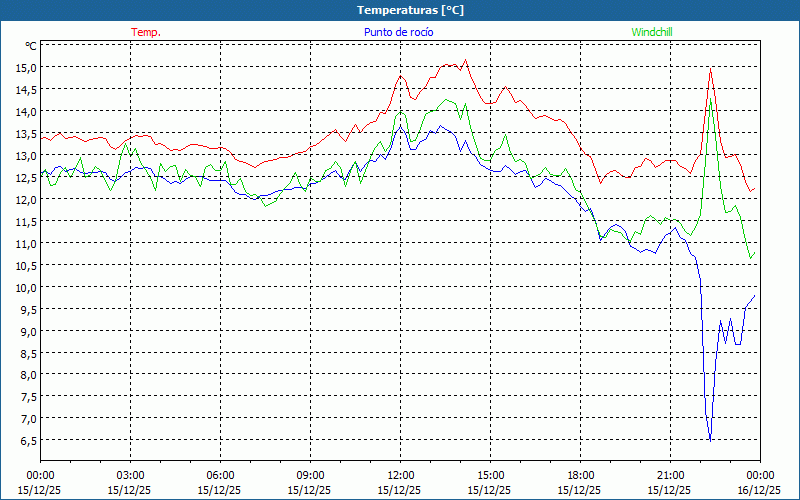Select the 6,5 y-axis value label

[27, 441]
